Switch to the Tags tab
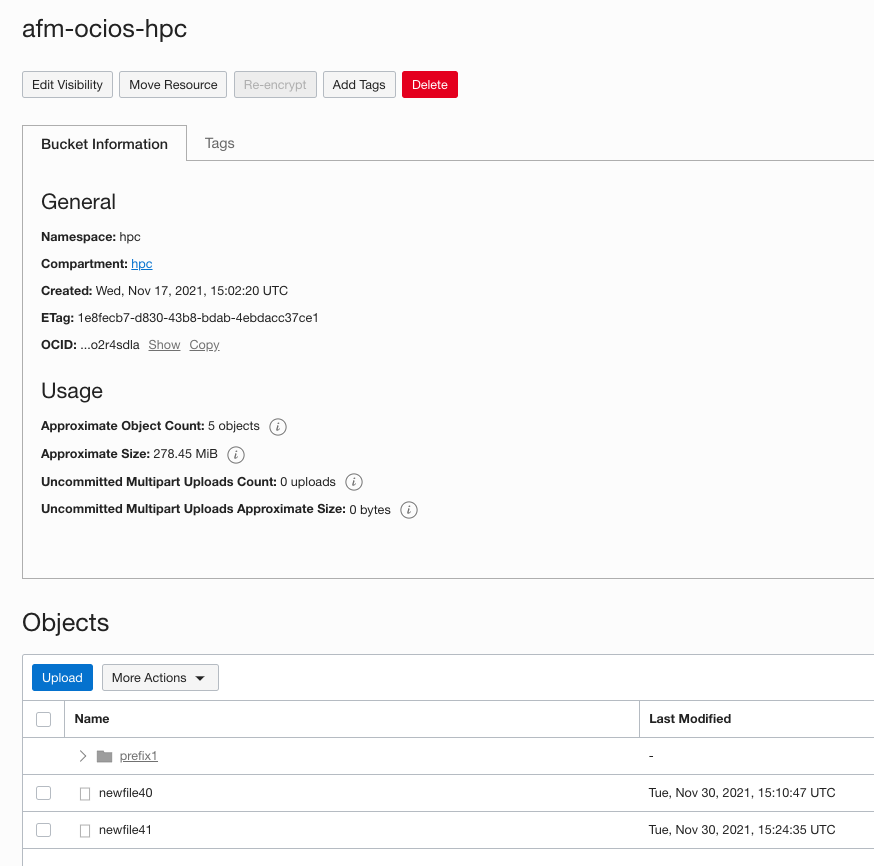This screenshot has height=866, width=874. point(219,143)
